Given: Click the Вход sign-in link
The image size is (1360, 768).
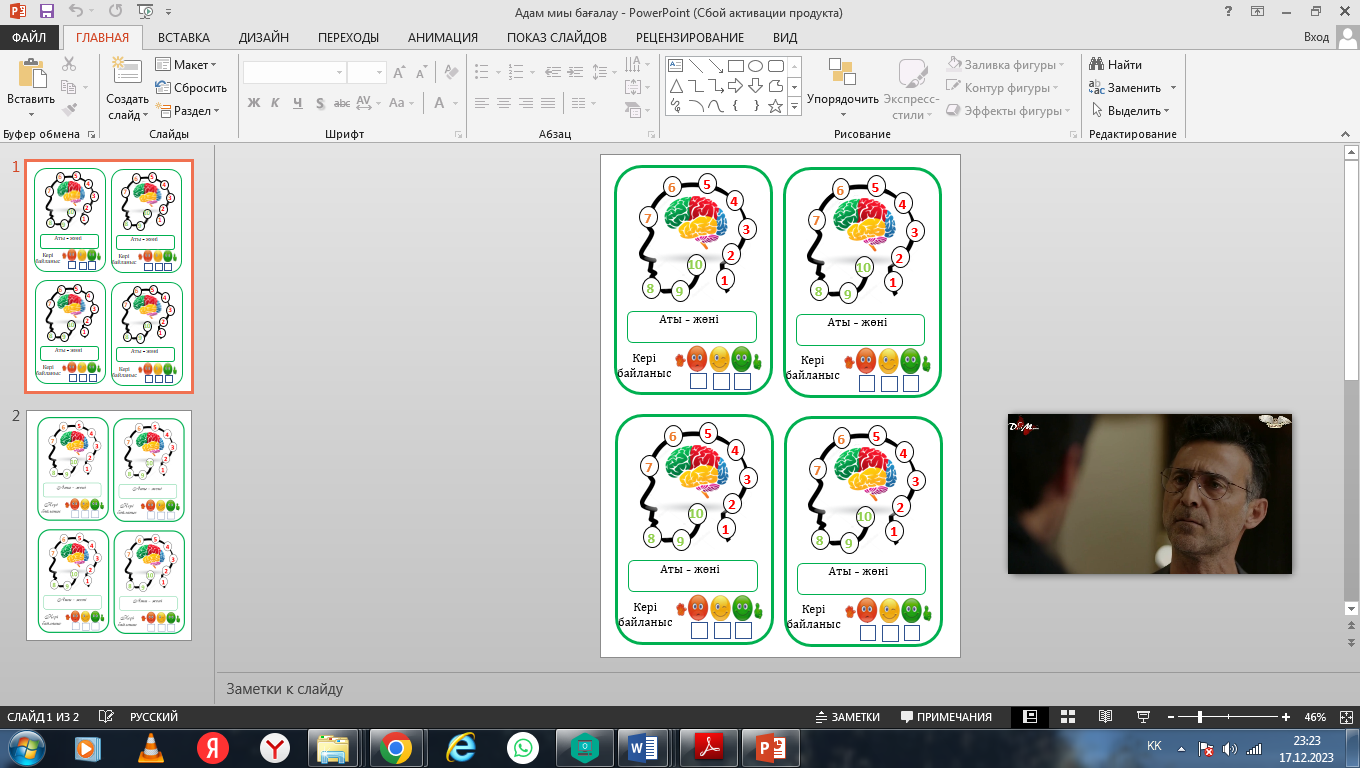Looking at the screenshot, I should coord(1316,37).
